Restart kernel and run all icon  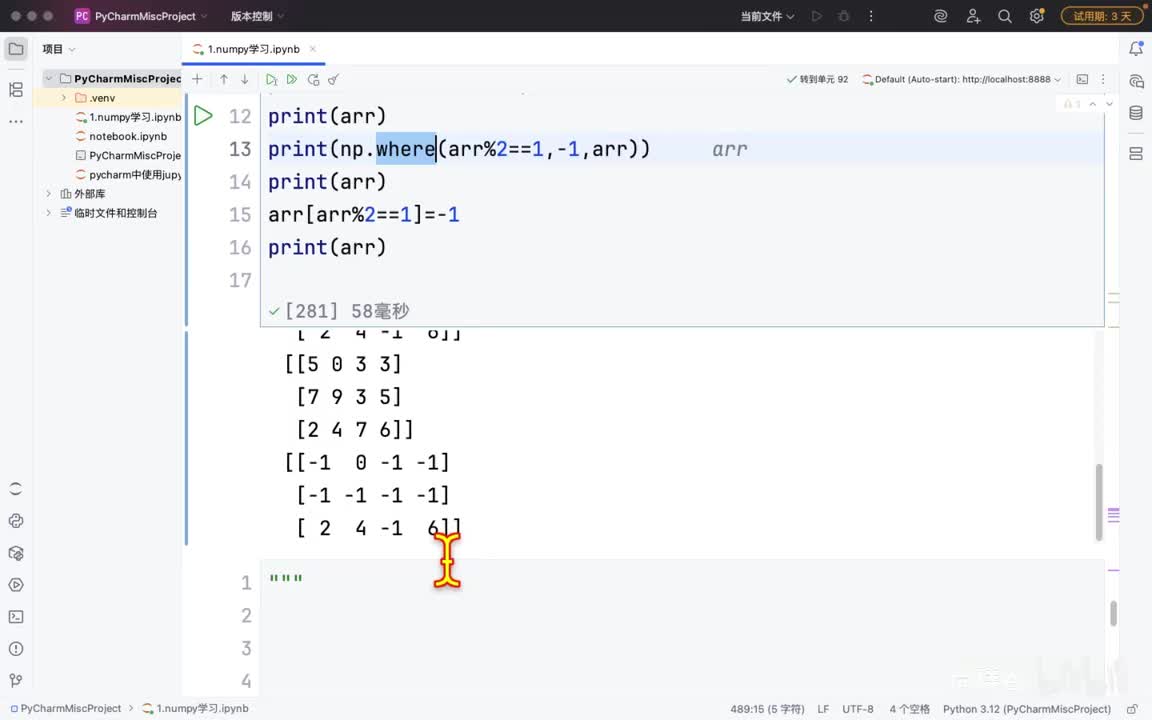pyautogui.click(x=313, y=79)
